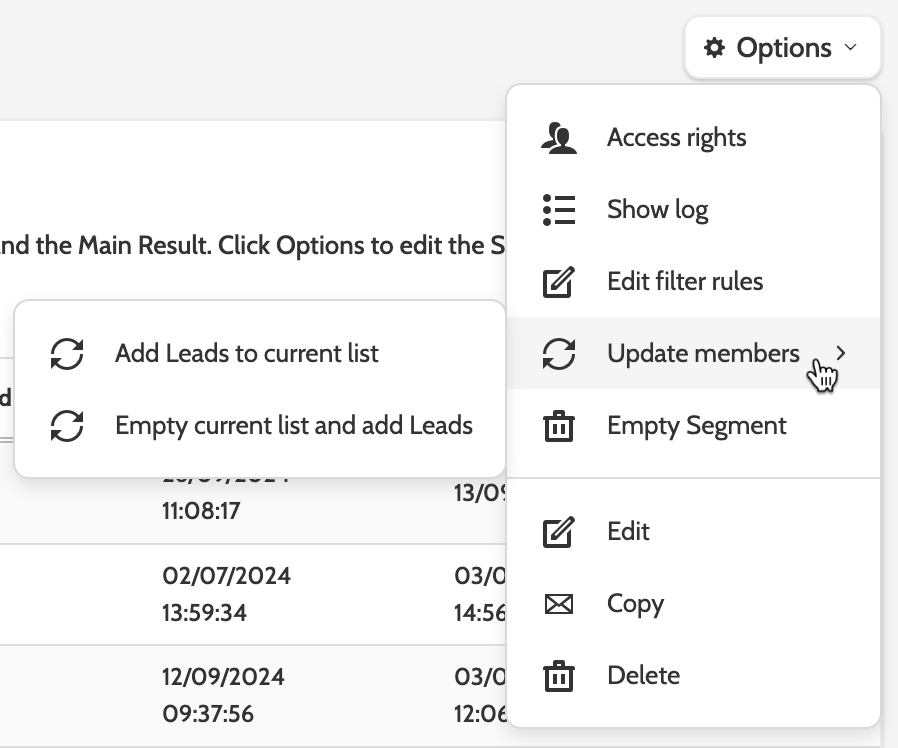Choose Empty current list and add Leads
The height and width of the screenshot is (748, 898).
294,426
